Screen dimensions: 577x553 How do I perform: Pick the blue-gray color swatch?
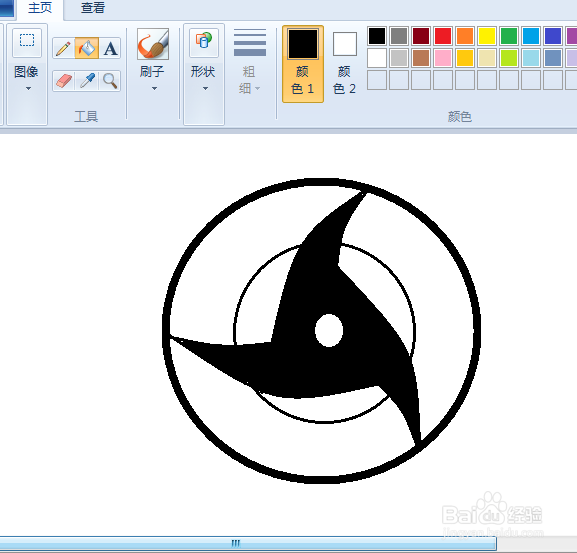553,58
